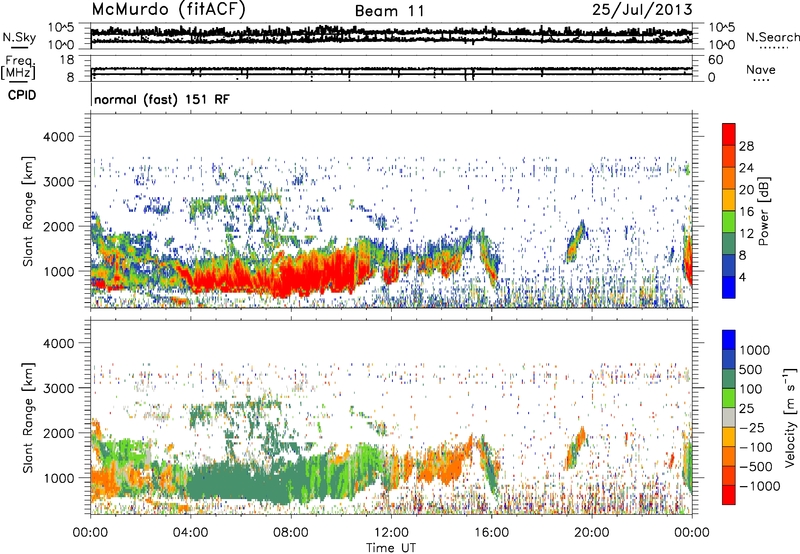800x554 pixels.
Task: Click the McMurdo (fitACF) title text
Action: click(x=168, y=10)
